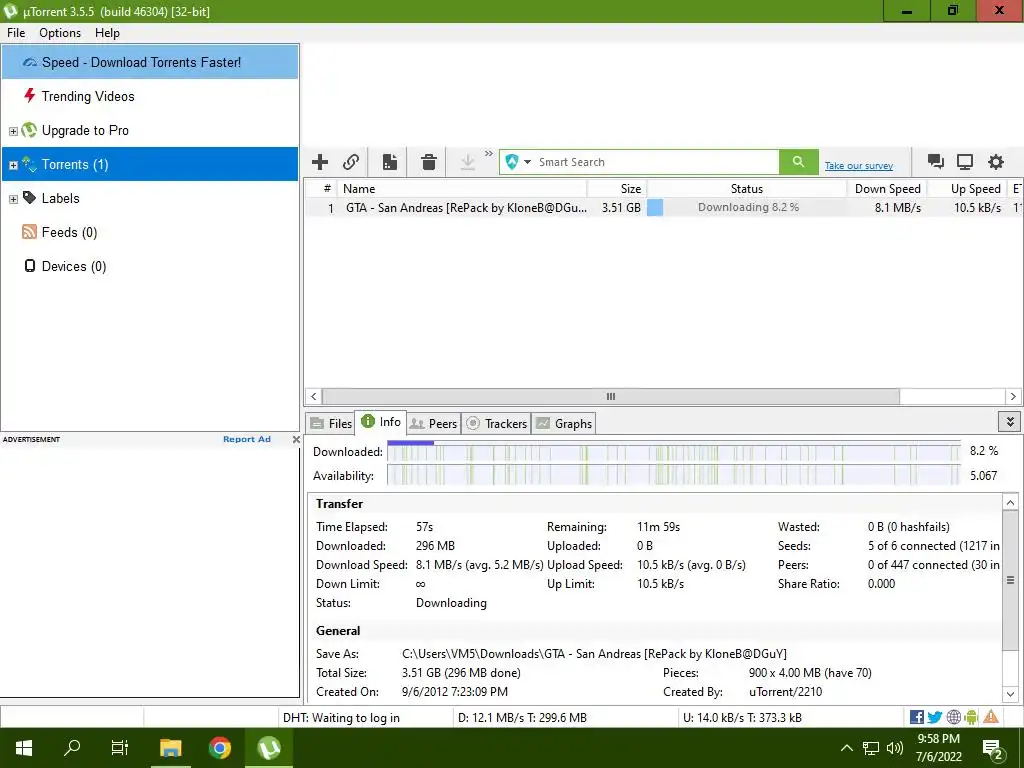Viewport: 1024px width, 768px height.
Task: Click the torrent list scroll-right arrow
Action: (1013, 396)
